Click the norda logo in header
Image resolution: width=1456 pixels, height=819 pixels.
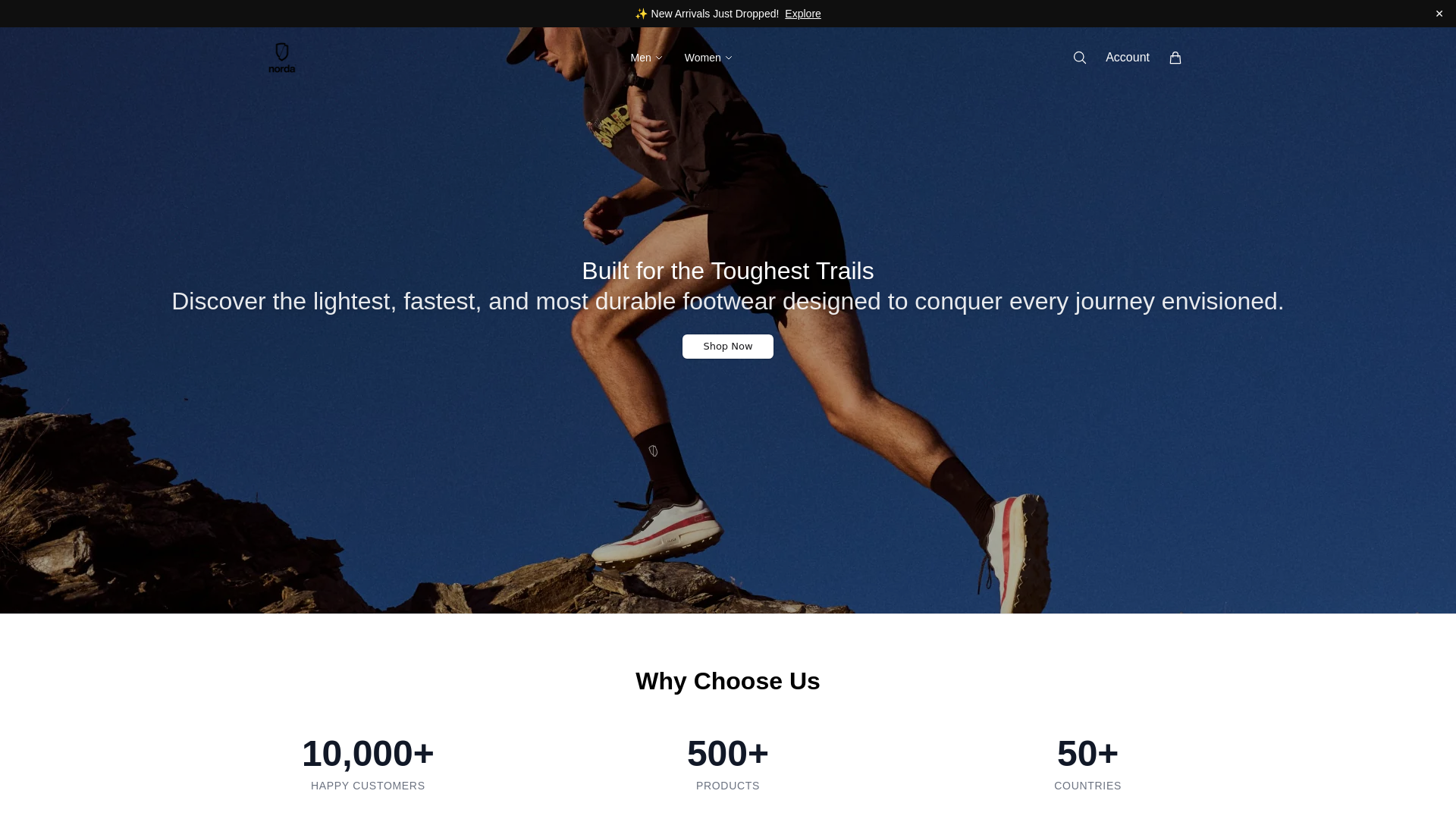pyautogui.click(x=282, y=58)
